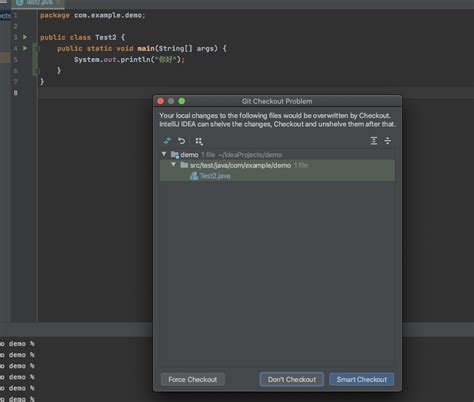
Task: Click the Smart Checkout button
Action: pos(362,379)
